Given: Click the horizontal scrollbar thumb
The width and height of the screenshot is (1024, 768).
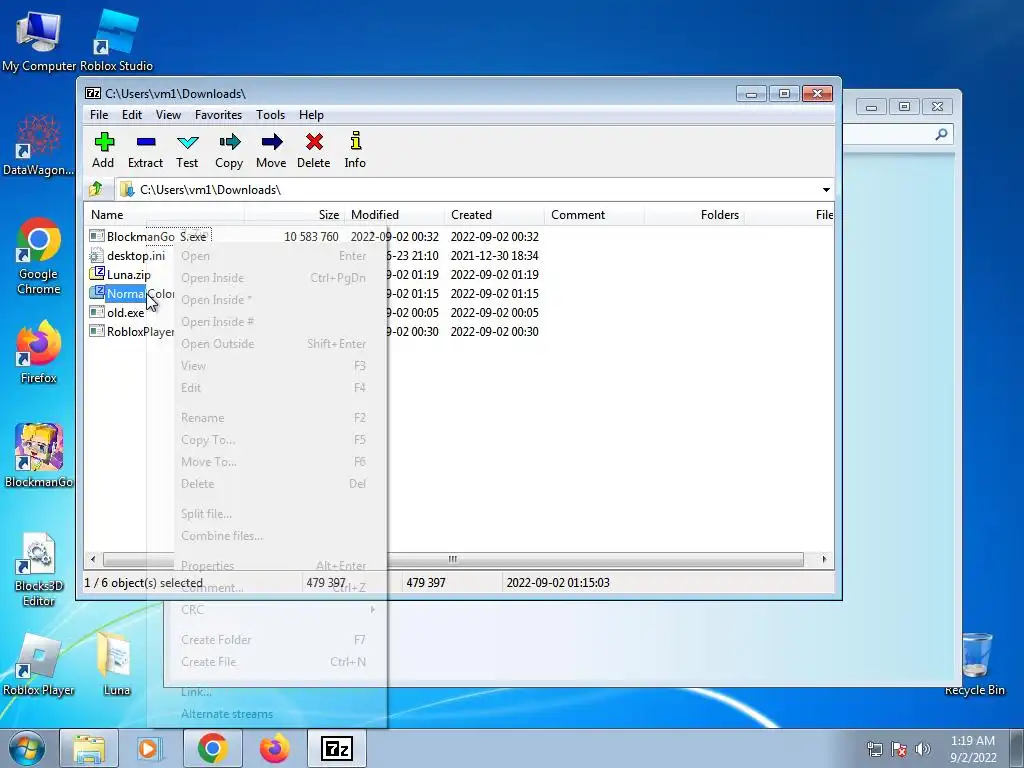Looking at the screenshot, I should click(453, 559).
